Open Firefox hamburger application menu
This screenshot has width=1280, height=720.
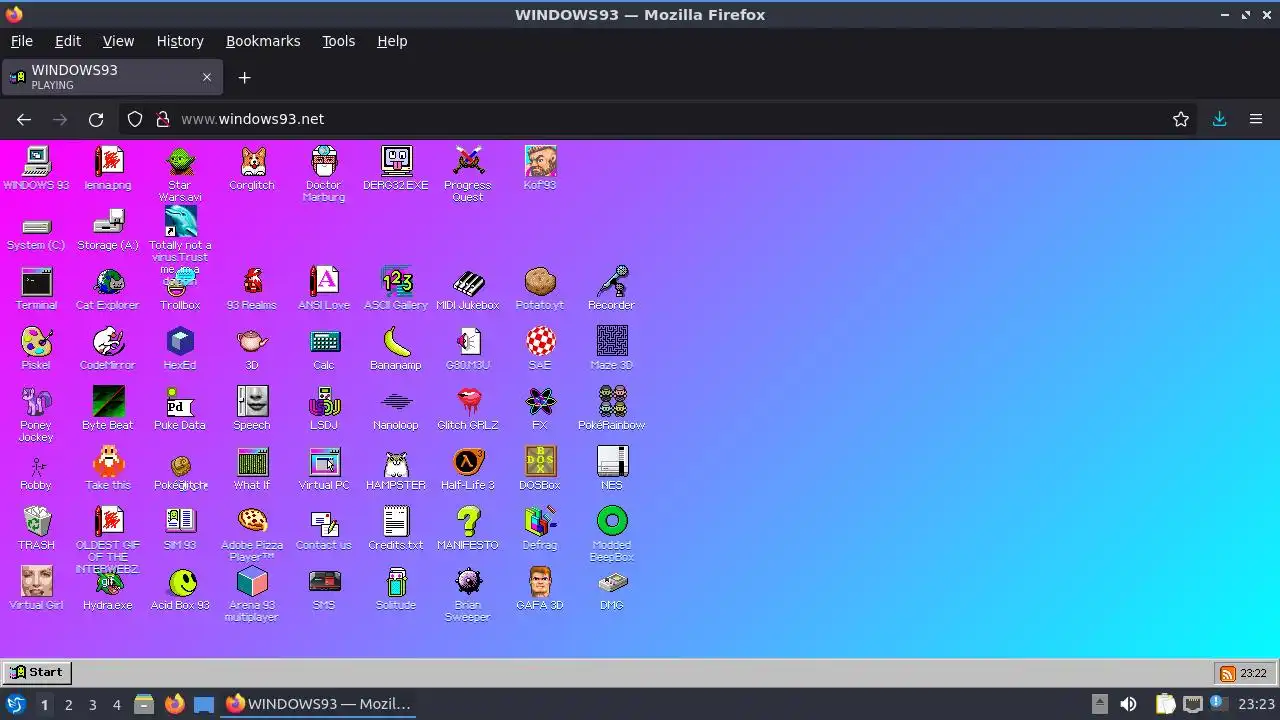[x=1256, y=119]
